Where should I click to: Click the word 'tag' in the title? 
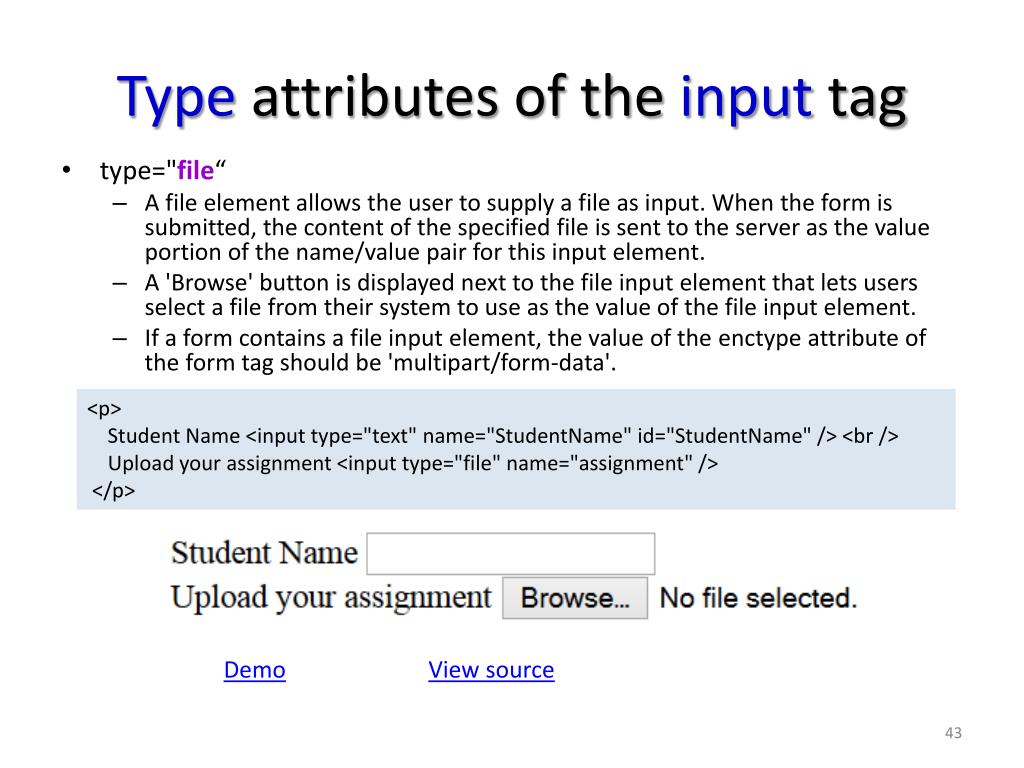pos(867,100)
